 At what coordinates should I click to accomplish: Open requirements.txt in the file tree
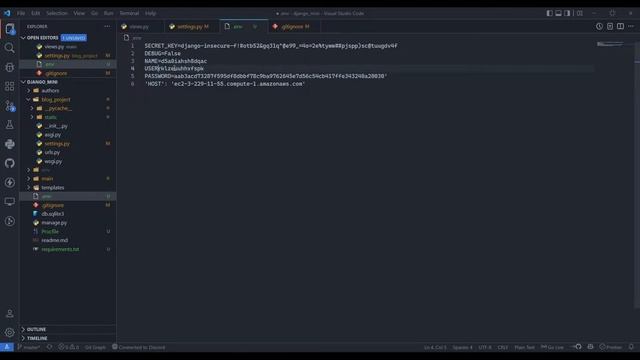[60, 249]
